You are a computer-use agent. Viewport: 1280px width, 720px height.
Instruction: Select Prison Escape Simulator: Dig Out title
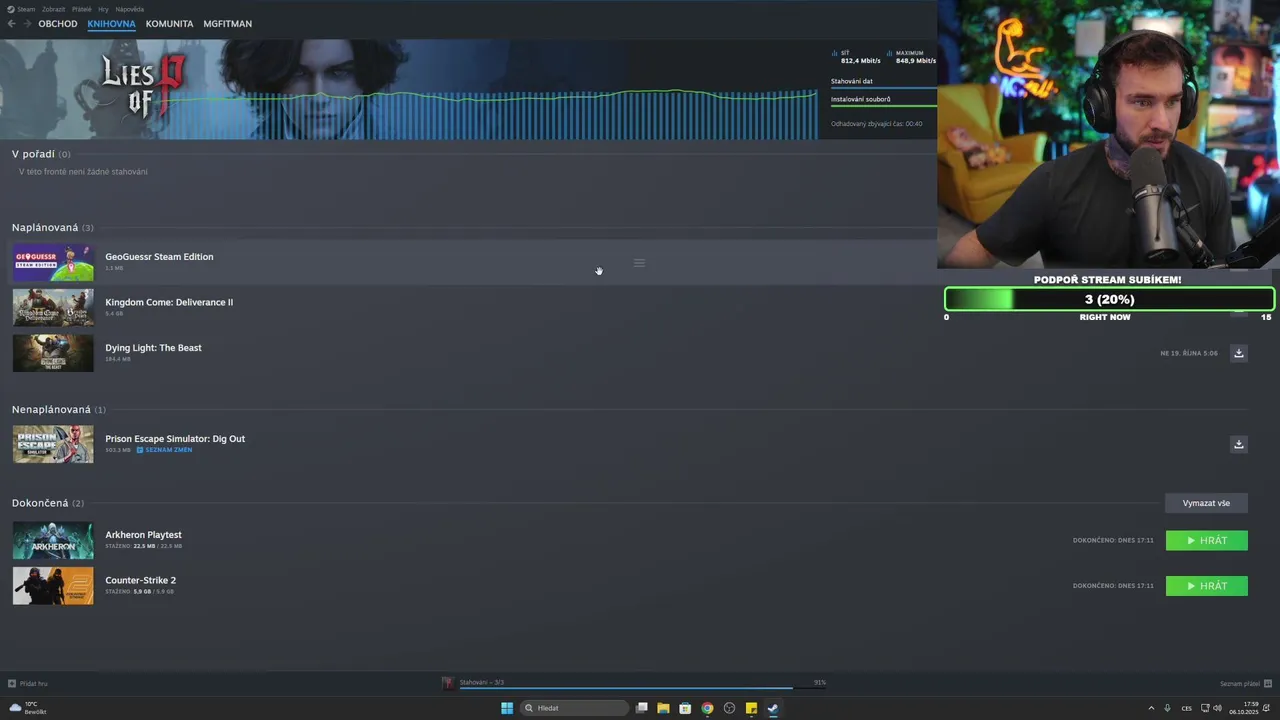[175, 439]
